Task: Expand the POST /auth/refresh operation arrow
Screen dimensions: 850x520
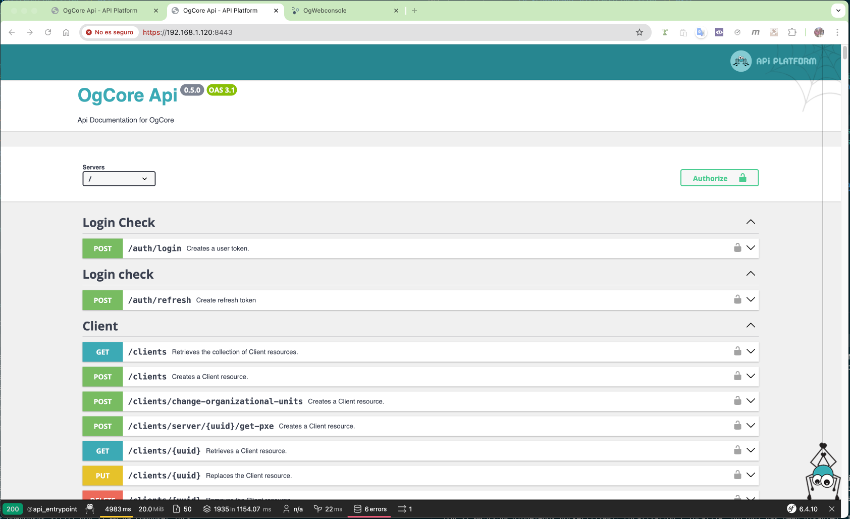Action: (751, 300)
